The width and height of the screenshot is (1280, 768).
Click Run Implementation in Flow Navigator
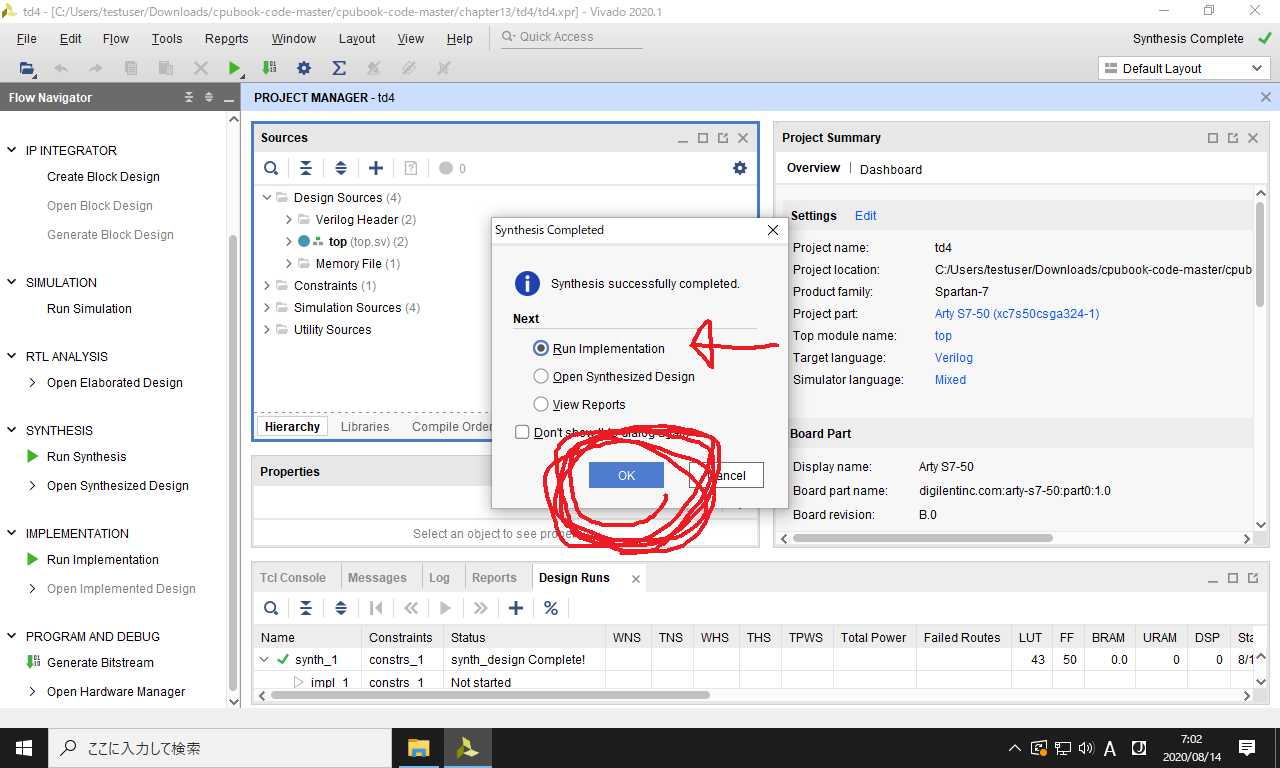[103, 559]
